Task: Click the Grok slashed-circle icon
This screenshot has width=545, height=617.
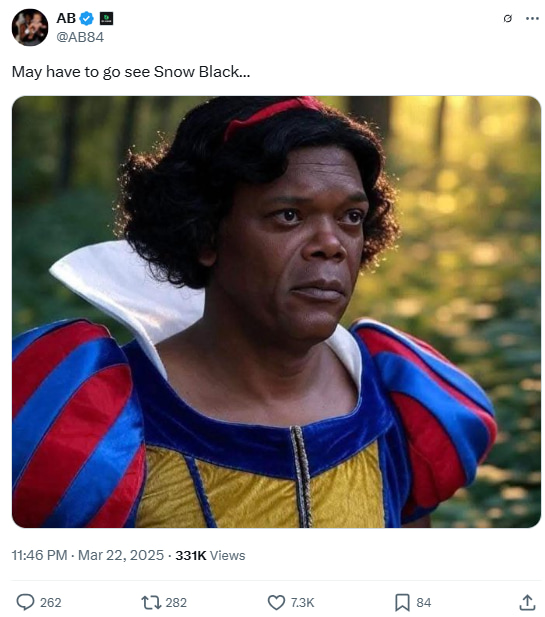Action: coord(507,18)
